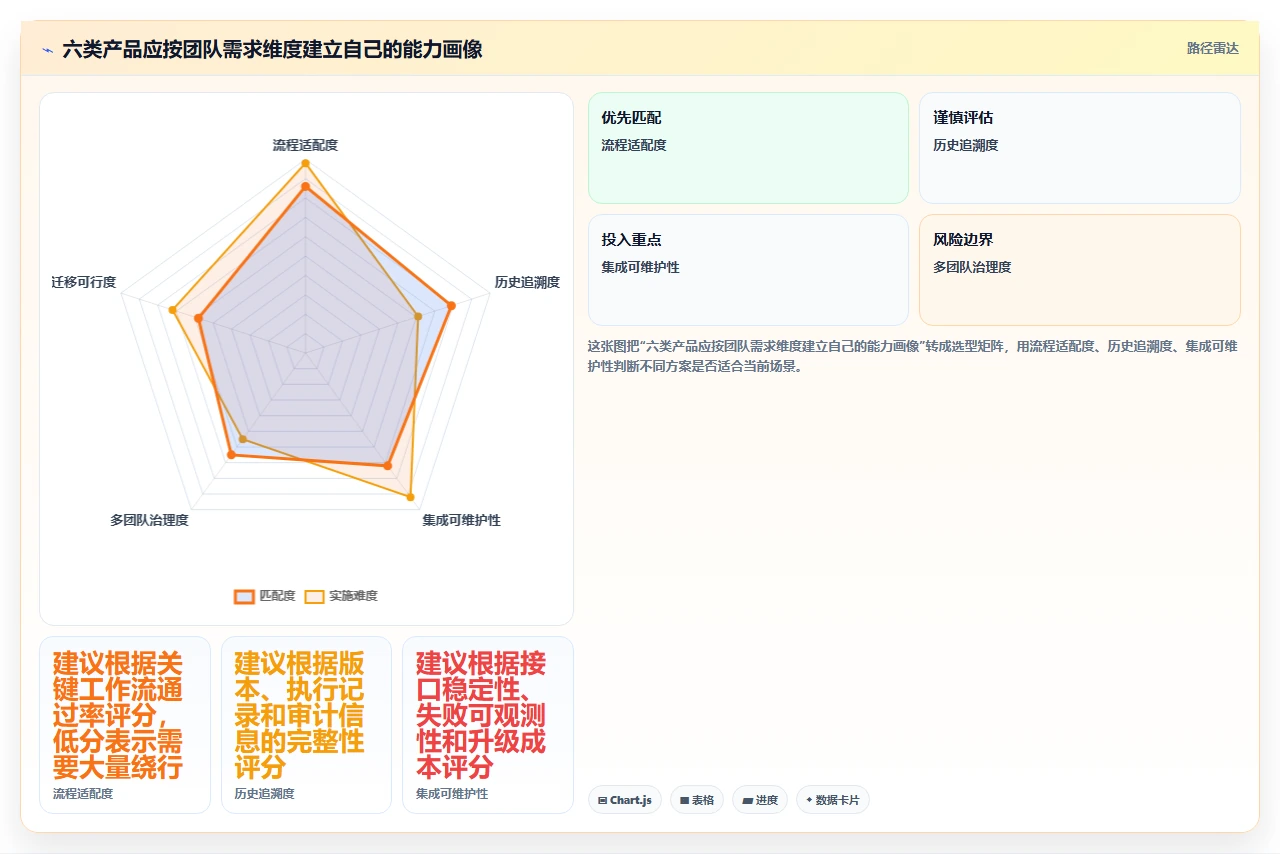Click the orange 匹配度 point on 历史追溯度 axis

pyautogui.click(x=451, y=305)
